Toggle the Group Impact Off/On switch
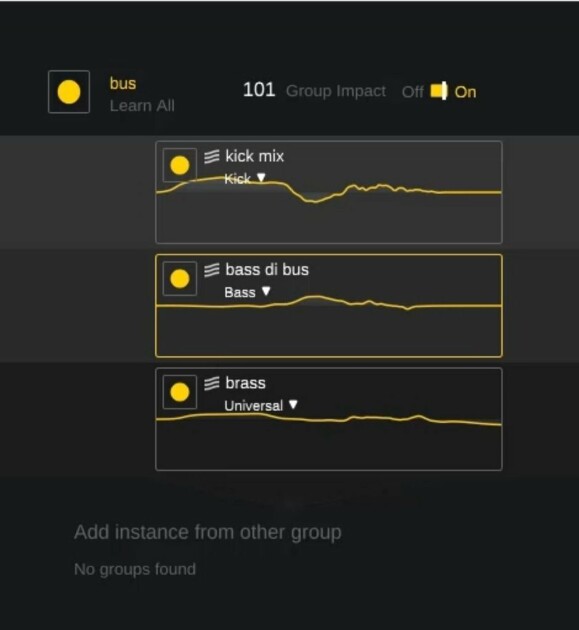Viewport: 579px width, 630px height. coord(438,91)
